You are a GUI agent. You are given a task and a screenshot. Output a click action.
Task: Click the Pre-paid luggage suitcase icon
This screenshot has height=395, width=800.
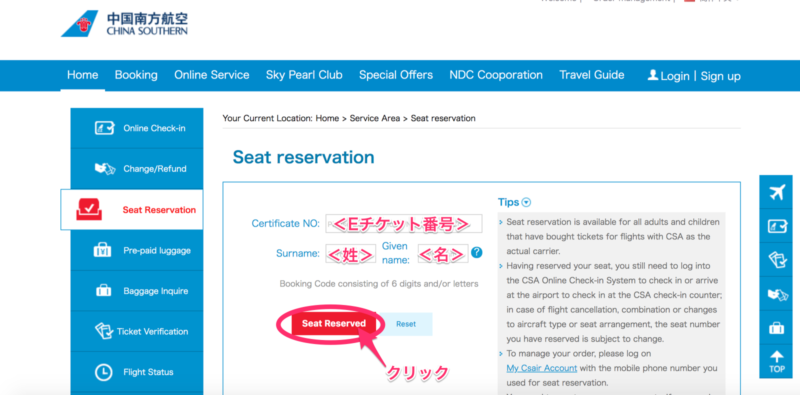(103, 250)
